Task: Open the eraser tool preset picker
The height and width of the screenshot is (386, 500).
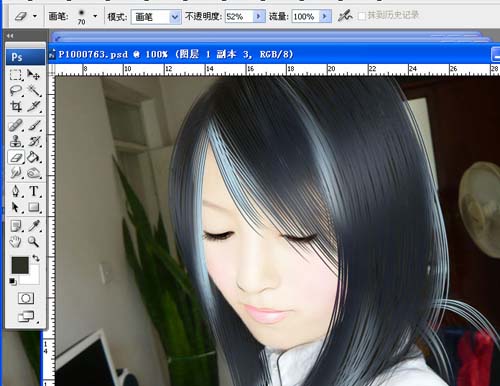Action: tap(22, 16)
